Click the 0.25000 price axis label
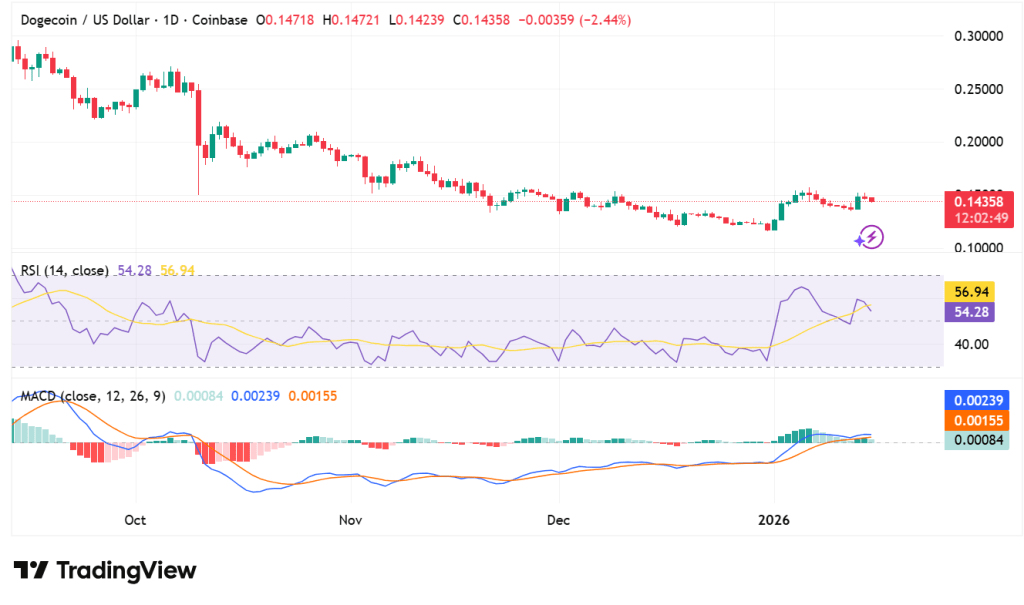1024x605 pixels. 978,89
